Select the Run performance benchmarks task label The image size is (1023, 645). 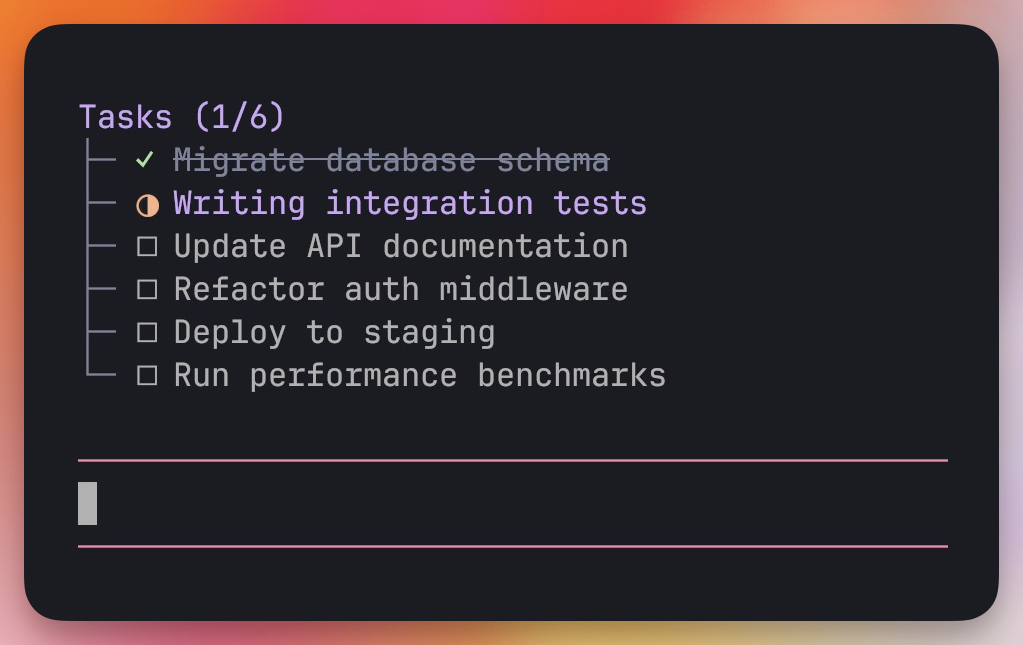pyautogui.click(x=419, y=376)
